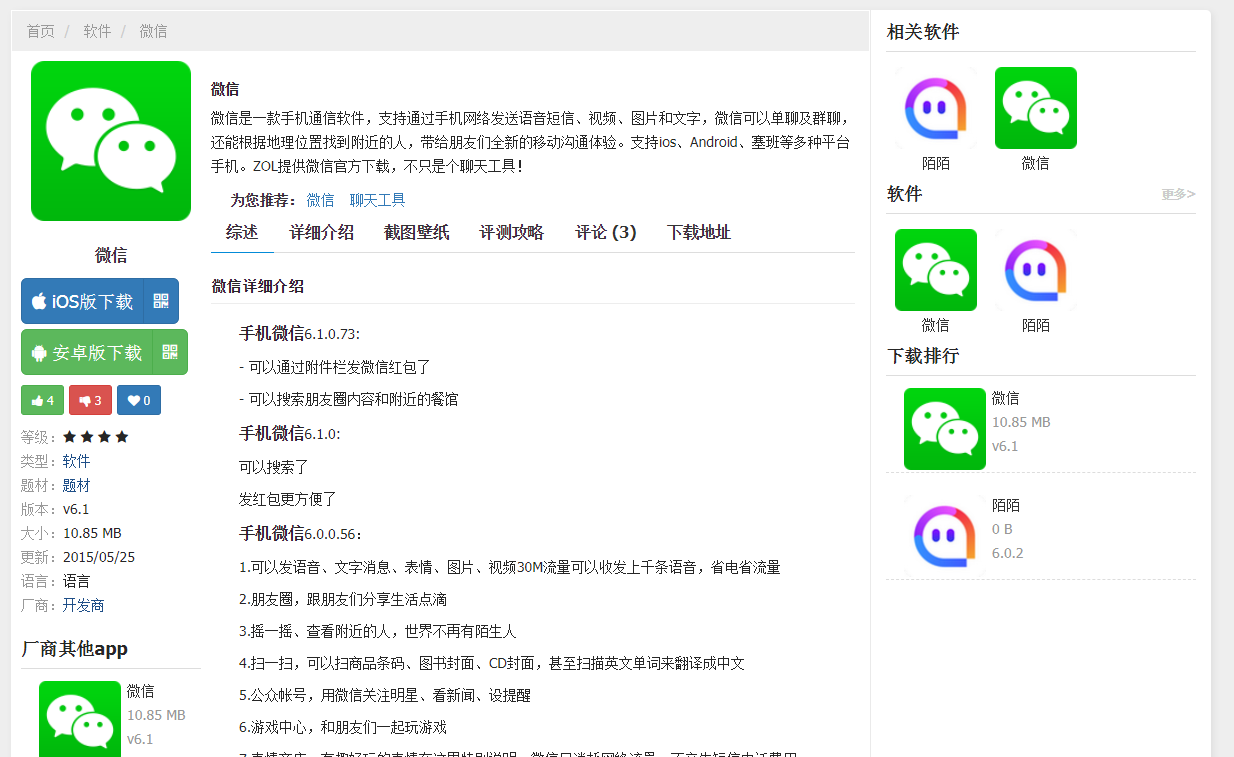Click 微信 in the breadcrumb
Viewport: 1234px width, 757px height.
(153, 31)
